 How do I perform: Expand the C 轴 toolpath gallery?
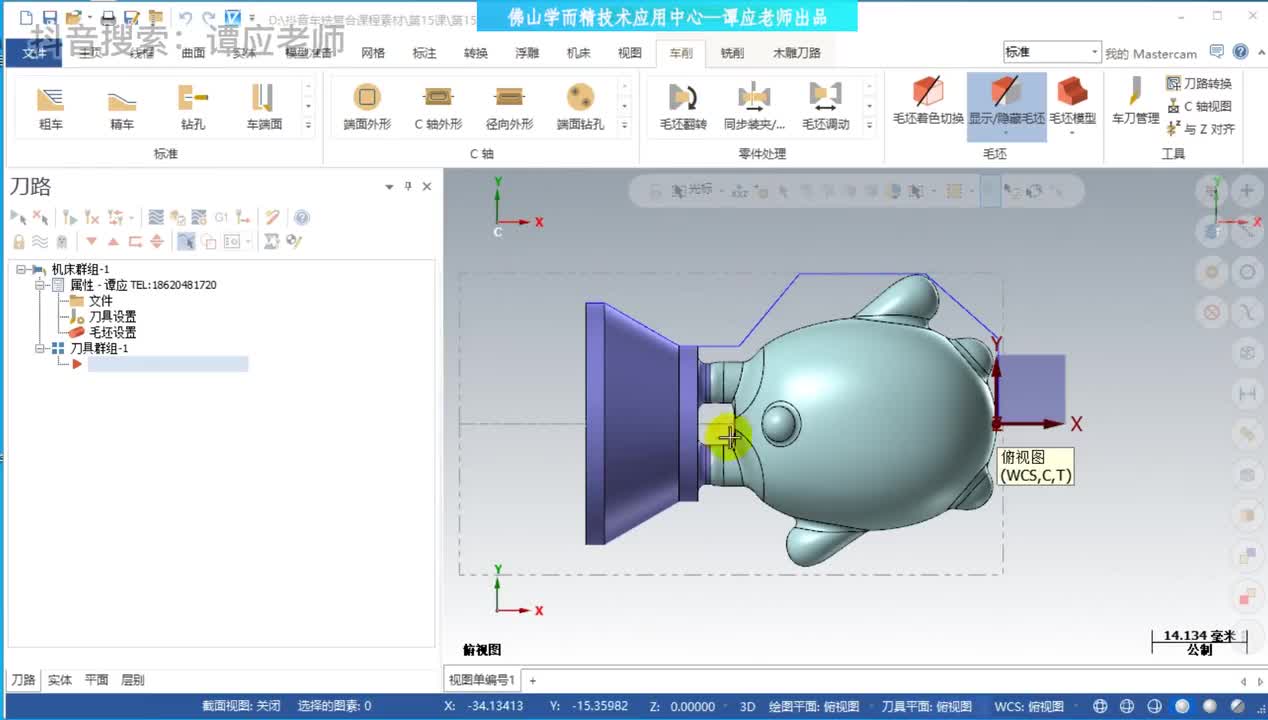tap(624, 125)
